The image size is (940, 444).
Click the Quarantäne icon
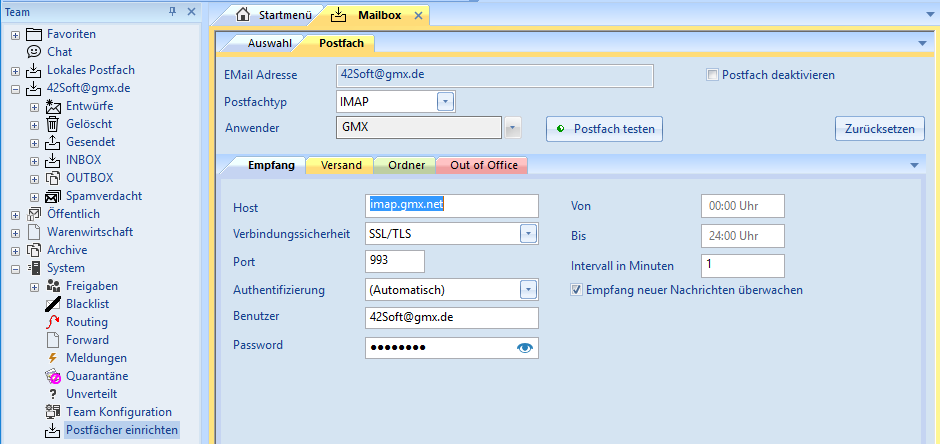point(53,376)
